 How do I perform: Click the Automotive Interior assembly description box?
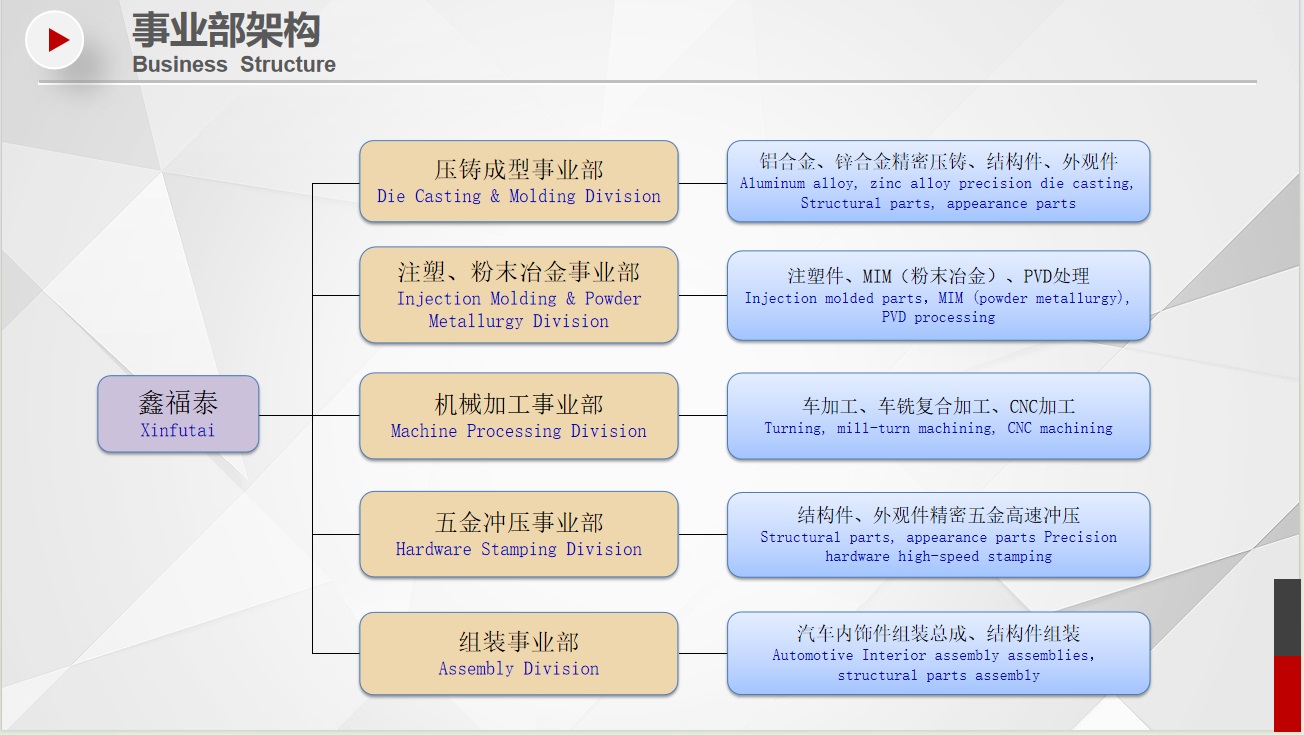(938, 654)
